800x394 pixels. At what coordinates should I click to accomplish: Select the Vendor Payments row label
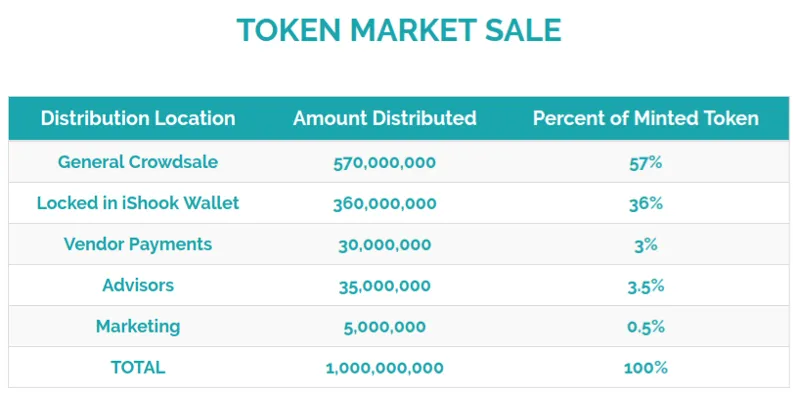138,244
